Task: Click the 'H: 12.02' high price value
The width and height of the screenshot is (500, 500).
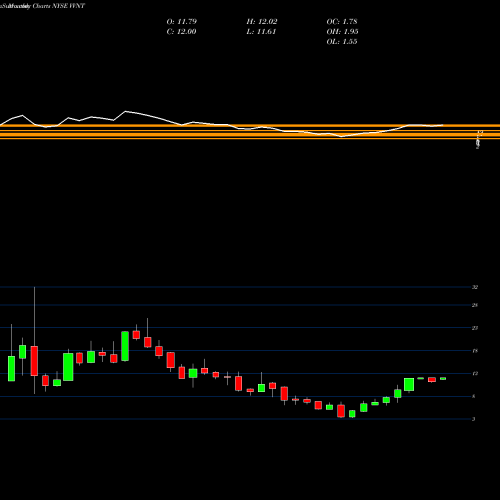Action: tap(262, 22)
